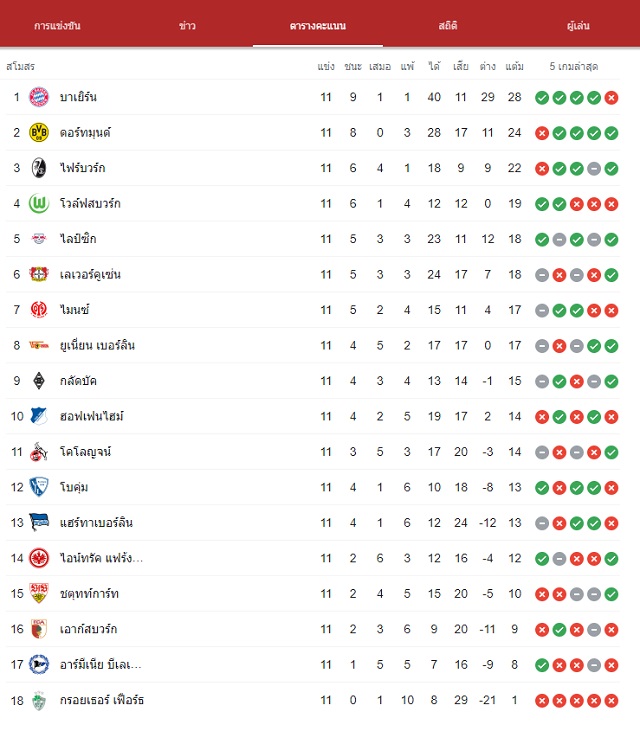Click the Greuther Fürth green crest
640x731 pixels.
pos(39,700)
